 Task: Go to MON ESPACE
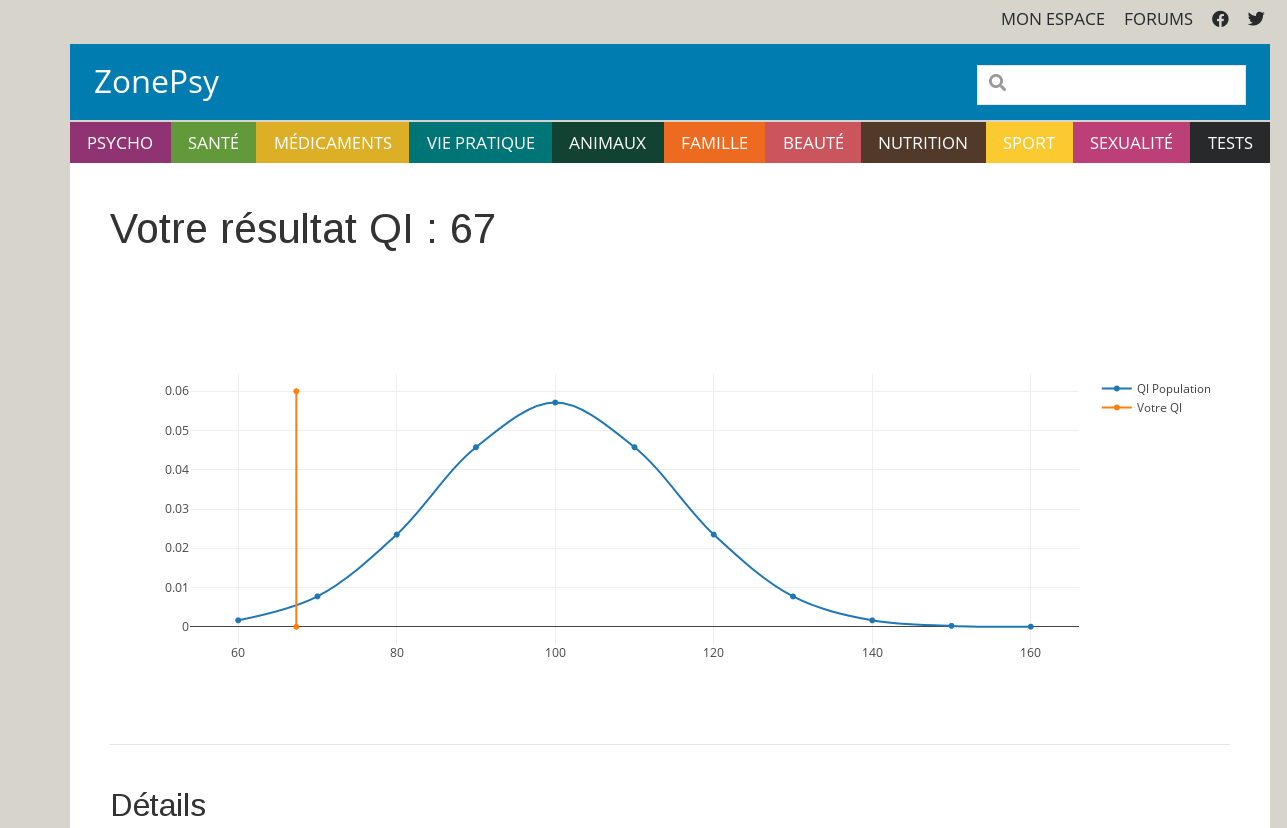click(1052, 19)
